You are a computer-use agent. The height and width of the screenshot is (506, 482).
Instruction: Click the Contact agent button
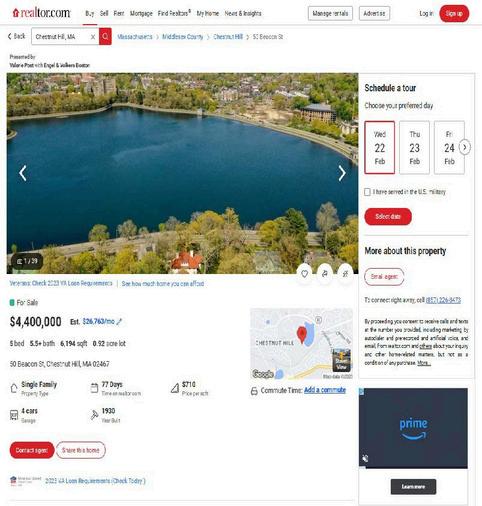click(x=32, y=450)
